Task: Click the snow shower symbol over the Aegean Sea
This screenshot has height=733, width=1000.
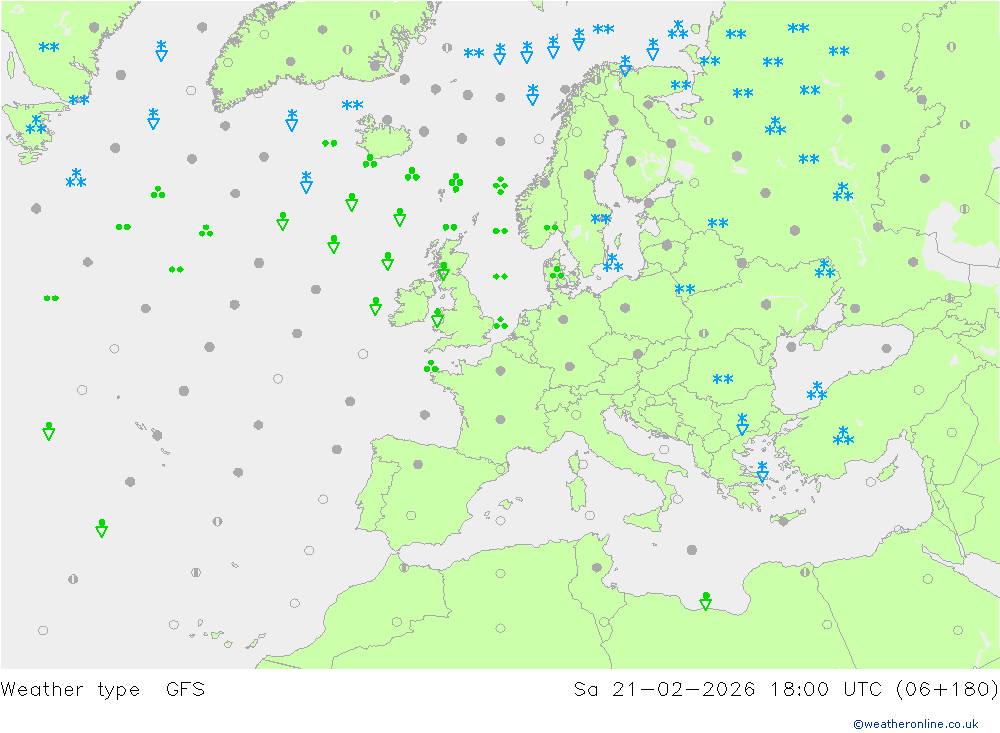Action: [x=762, y=471]
